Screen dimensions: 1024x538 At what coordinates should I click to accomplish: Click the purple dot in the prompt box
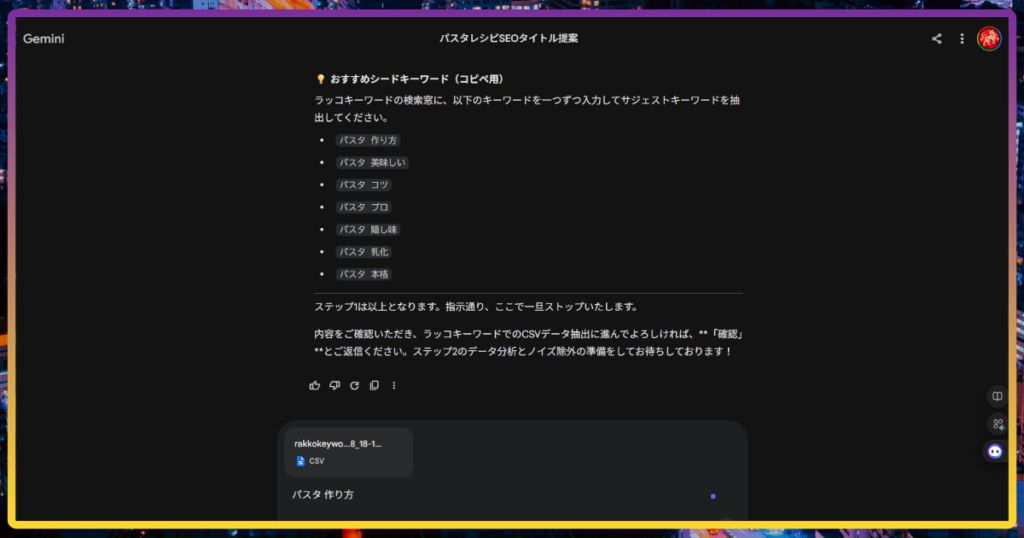tap(712, 496)
